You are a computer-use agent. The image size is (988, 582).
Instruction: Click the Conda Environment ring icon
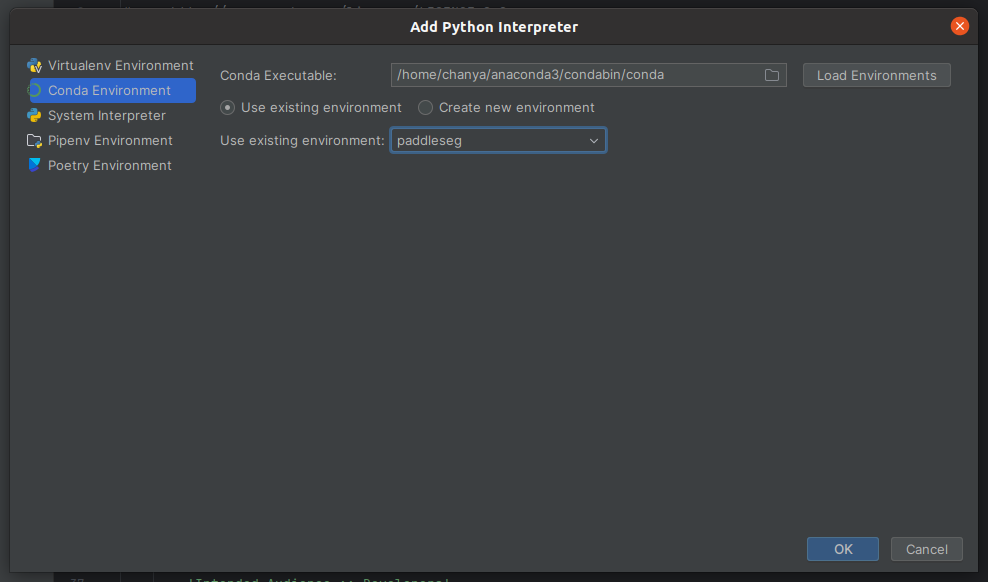pyautogui.click(x=34, y=91)
